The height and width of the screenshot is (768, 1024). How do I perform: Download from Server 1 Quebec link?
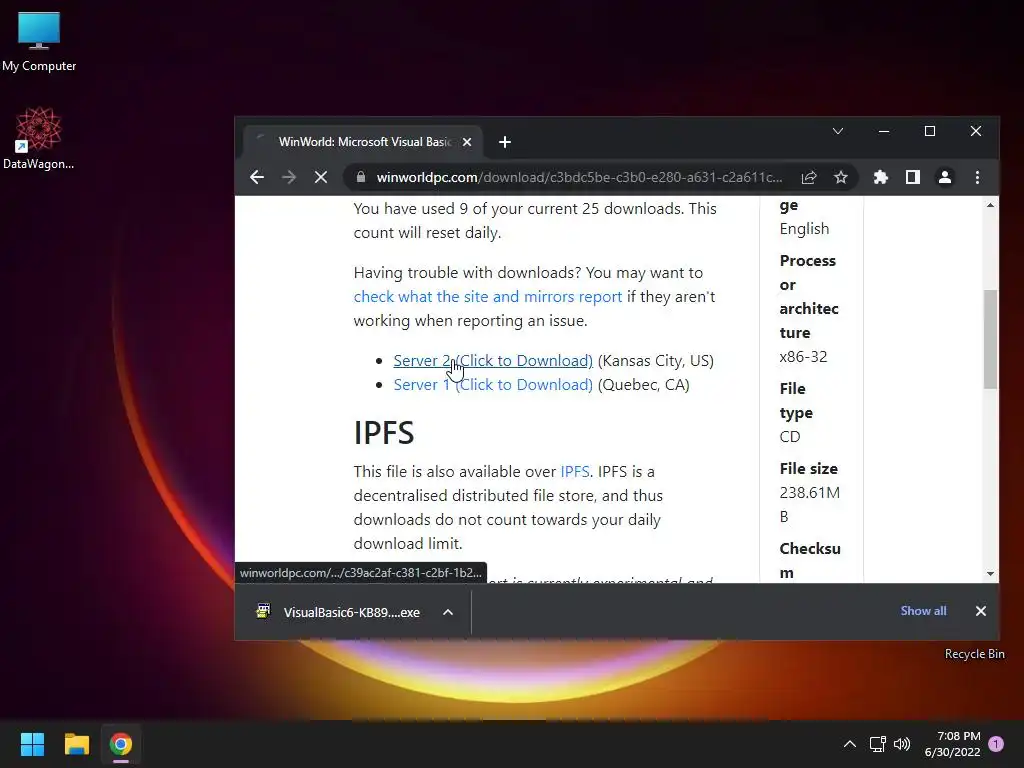pos(493,385)
